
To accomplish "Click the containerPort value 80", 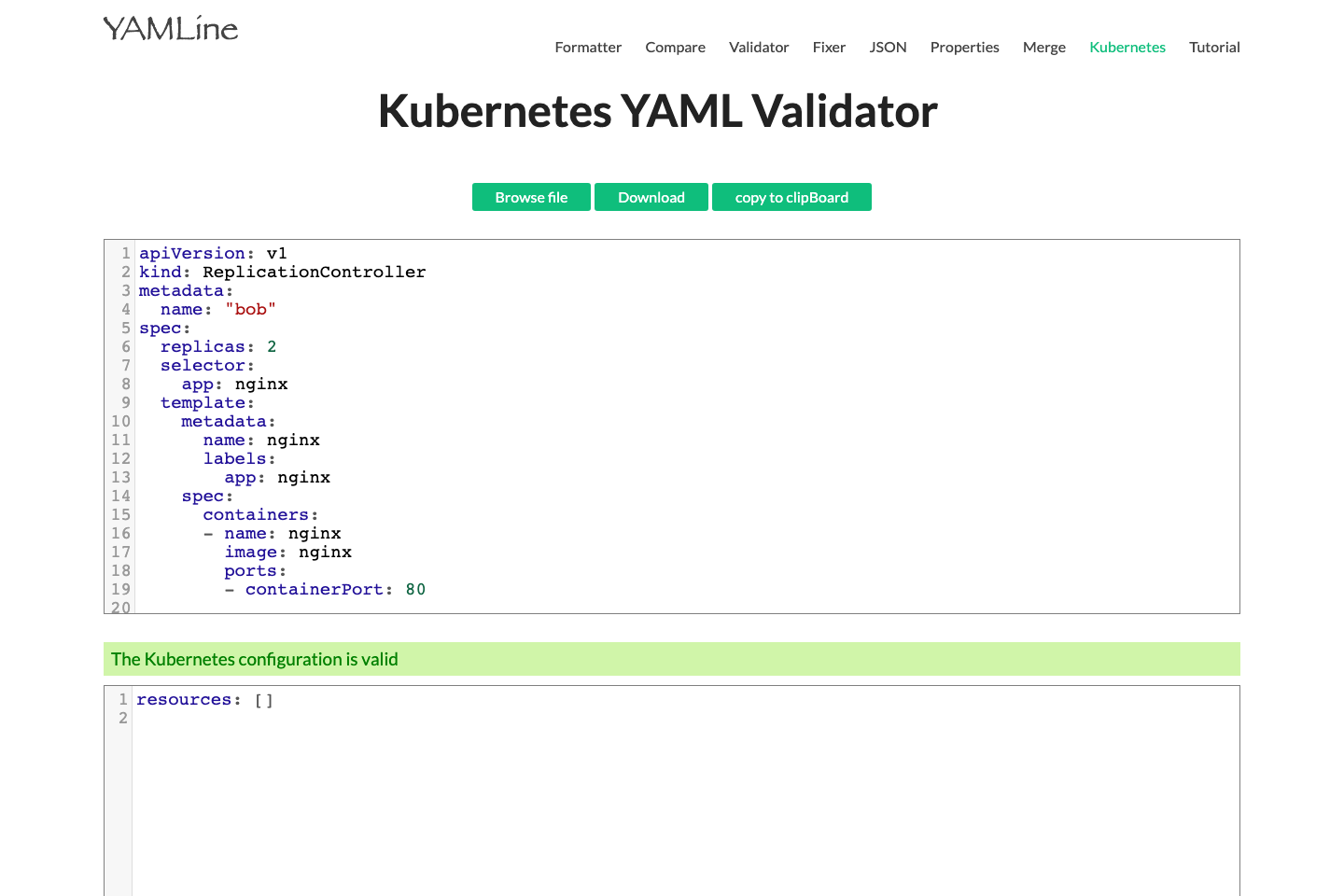I will coord(416,589).
